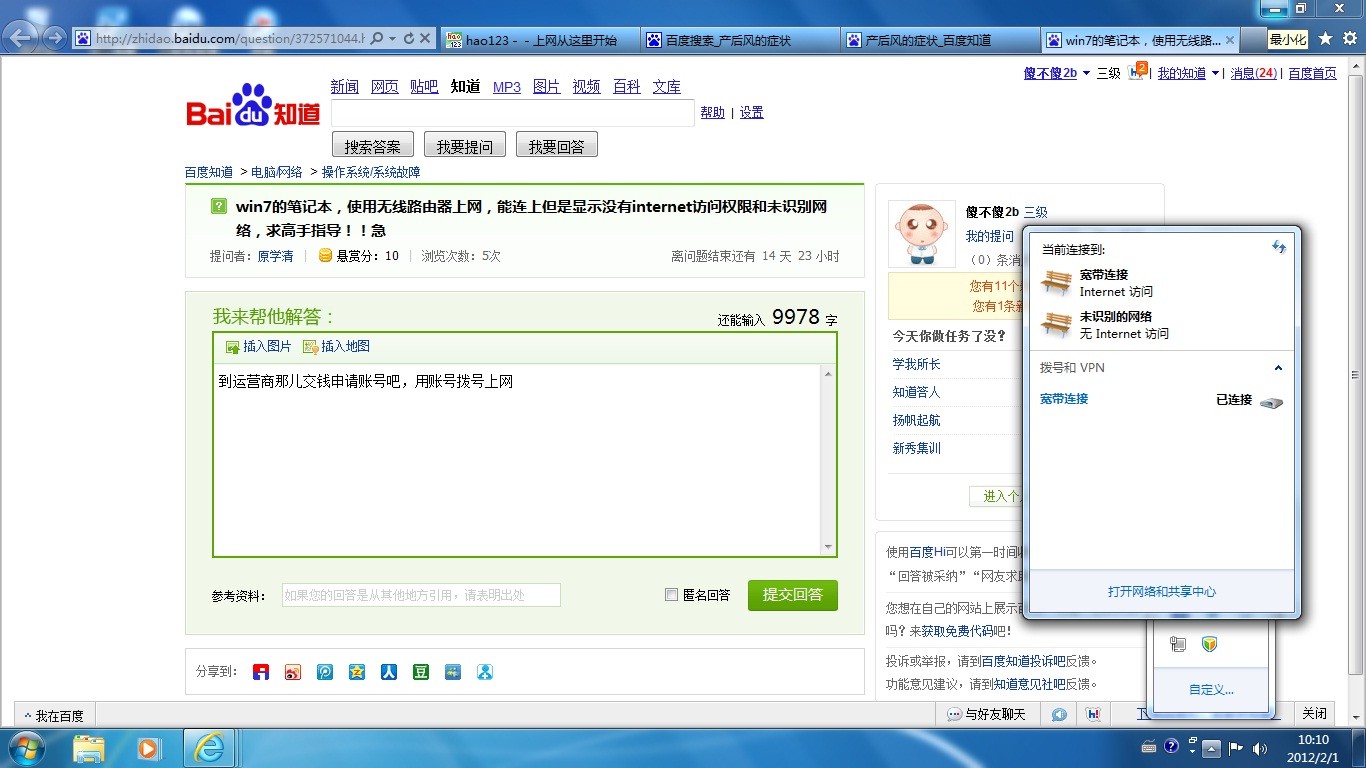Click the green 提交回答 button

(793, 595)
